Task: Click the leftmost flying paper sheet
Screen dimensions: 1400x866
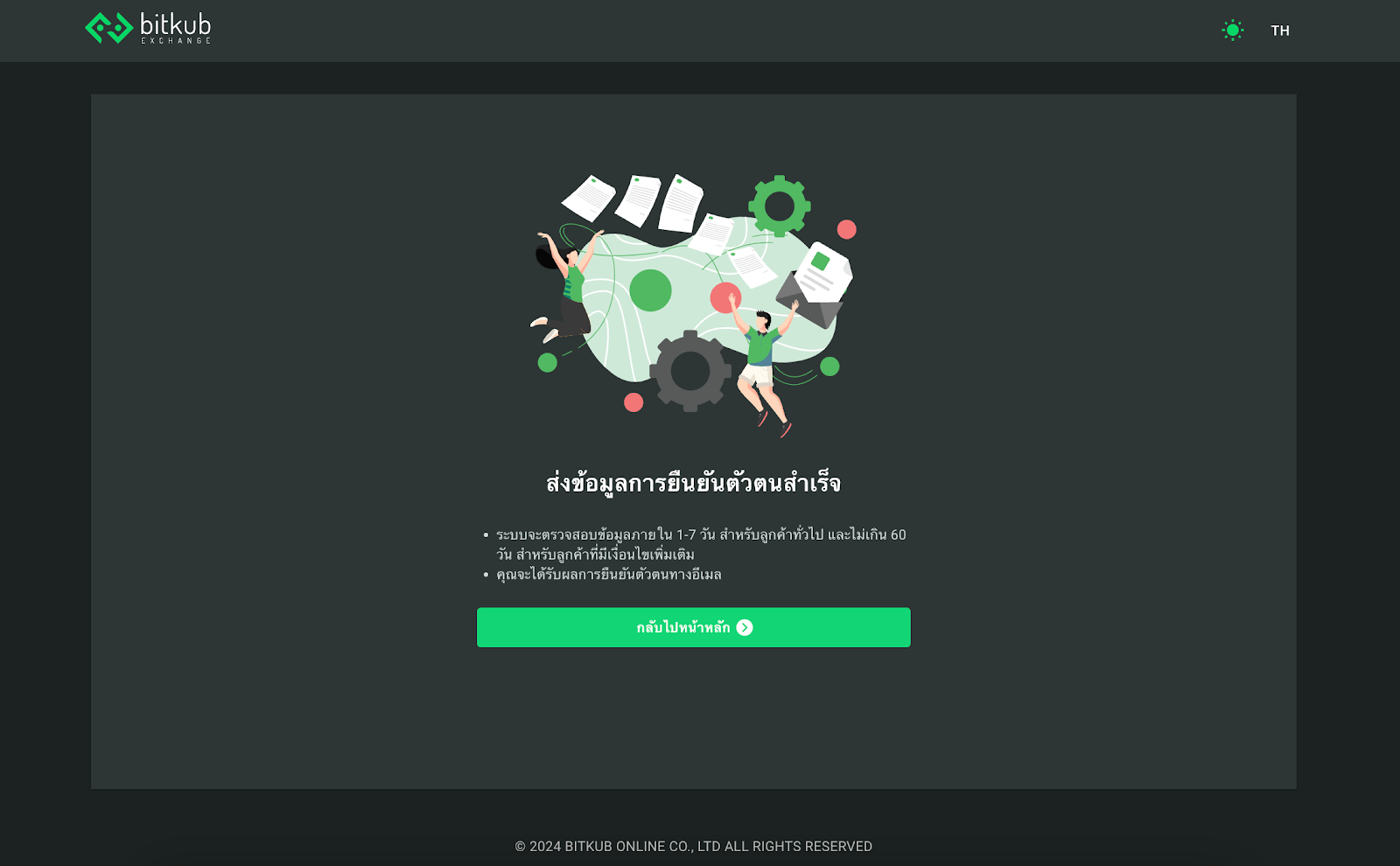Action: (589, 197)
